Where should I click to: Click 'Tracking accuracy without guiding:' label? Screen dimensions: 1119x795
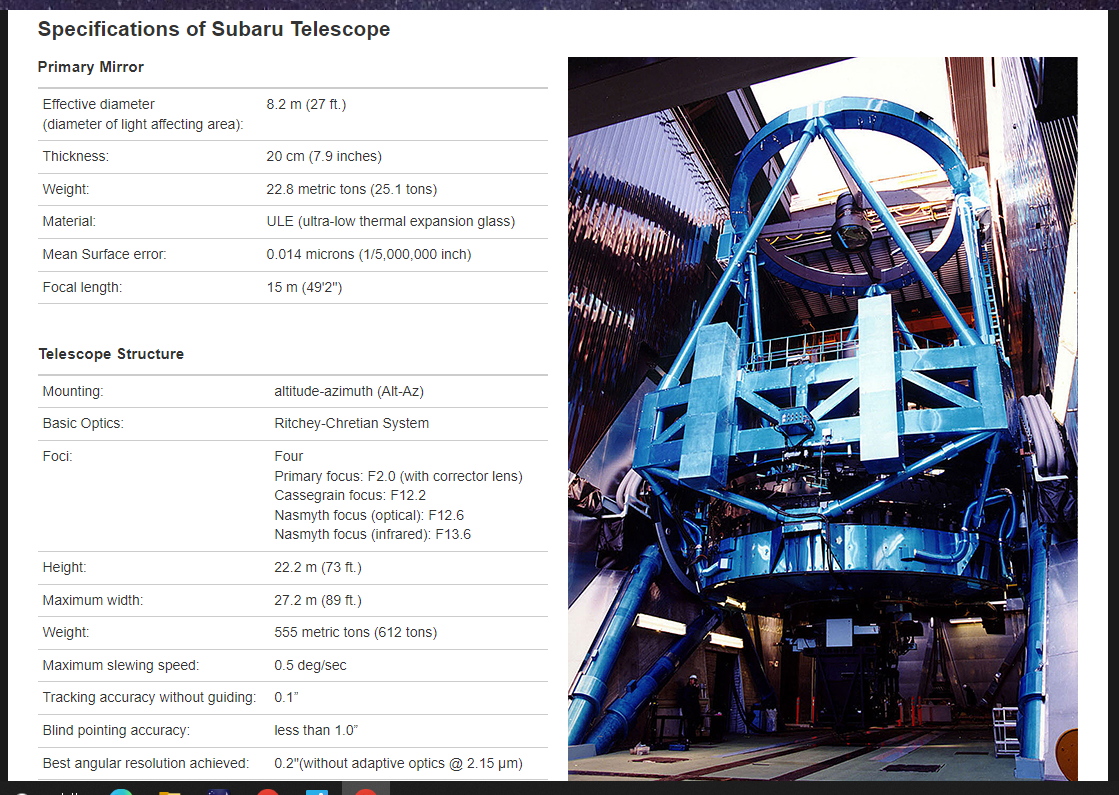(x=149, y=697)
